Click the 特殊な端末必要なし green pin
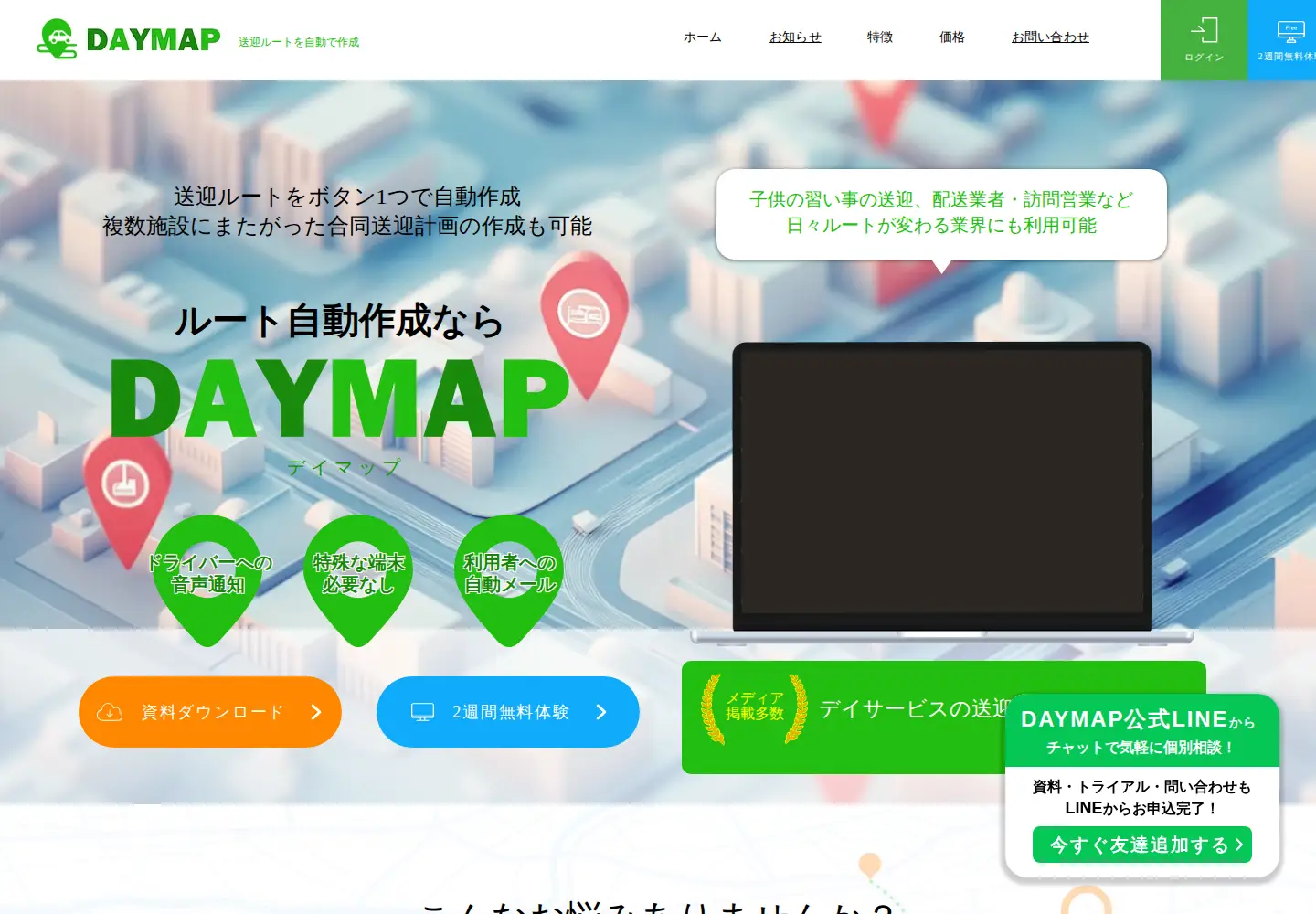The height and width of the screenshot is (914, 1316). pos(358,579)
